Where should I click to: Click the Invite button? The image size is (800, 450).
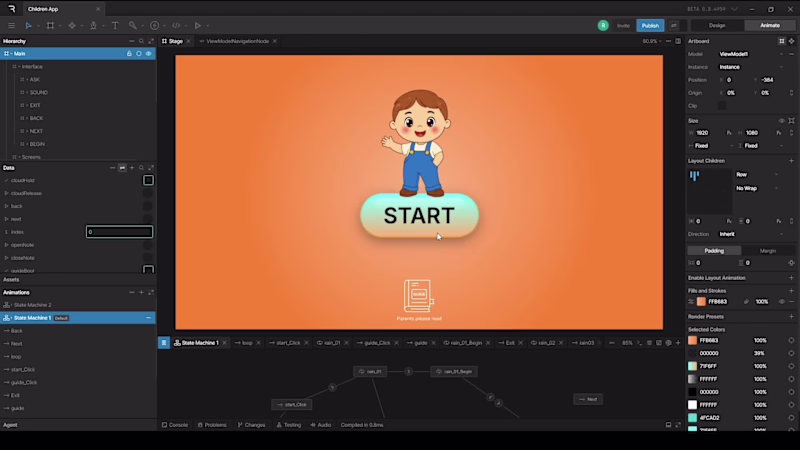click(623, 26)
